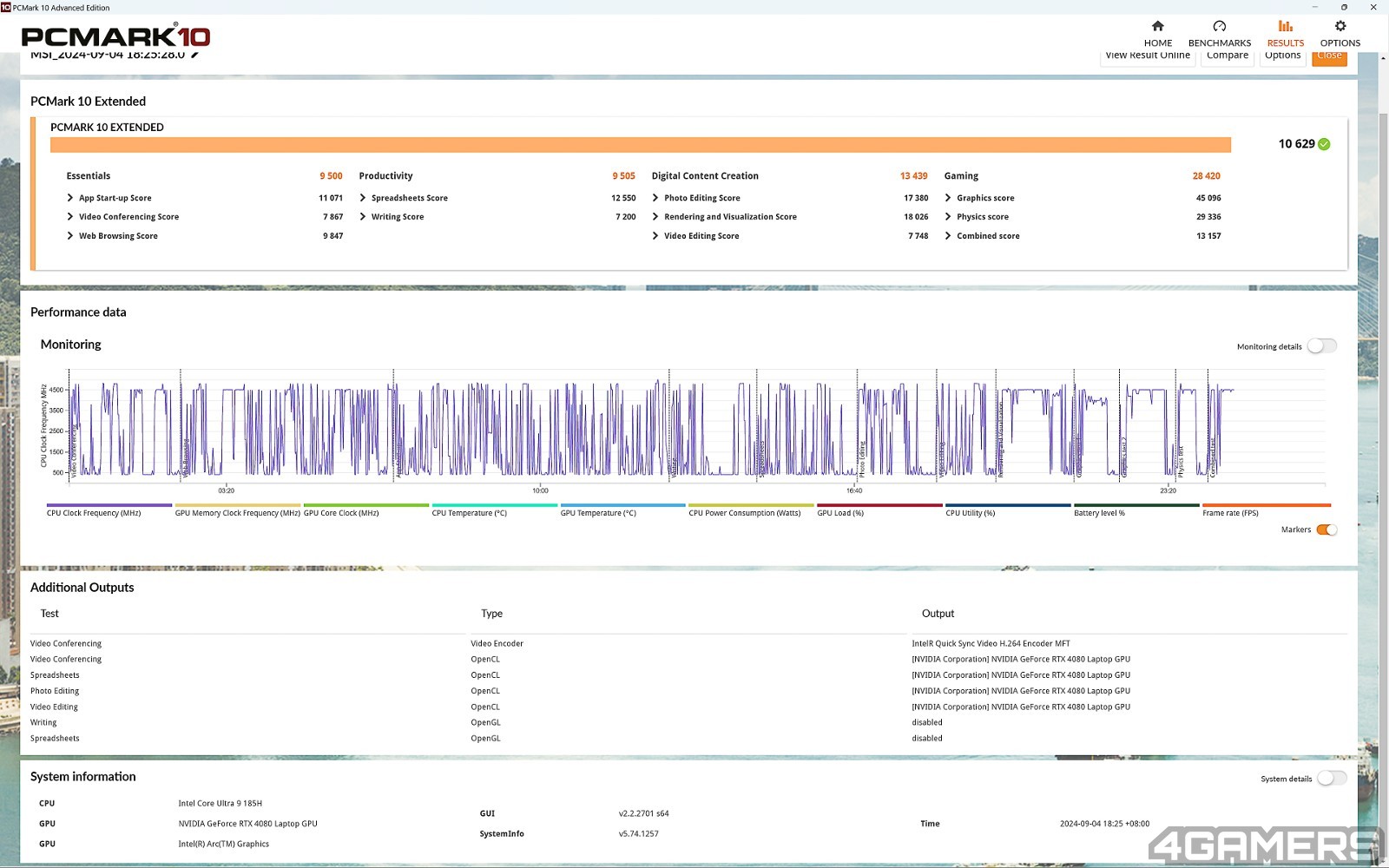Expand Photo Editing Score
Viewport: 1389px width, 868px height.
(655, 198)
